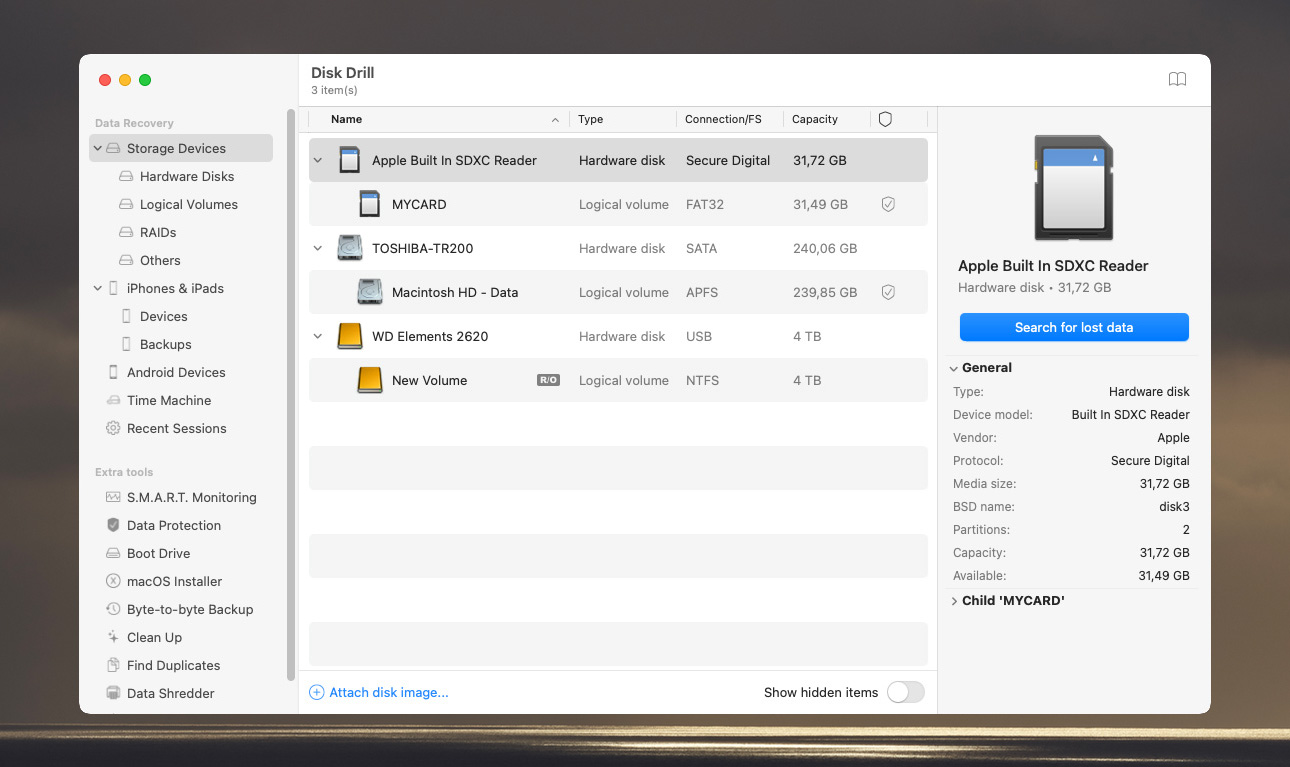
Task: Click the Recent Sessions gear icon
Action: click(x=113, y=428)
